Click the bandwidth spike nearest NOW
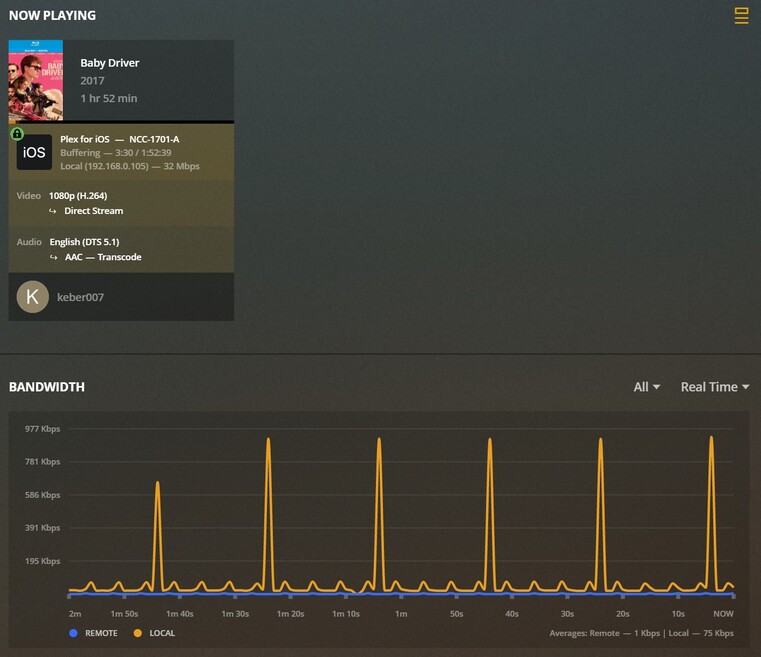The image size is (761, 657). point(711,513)
